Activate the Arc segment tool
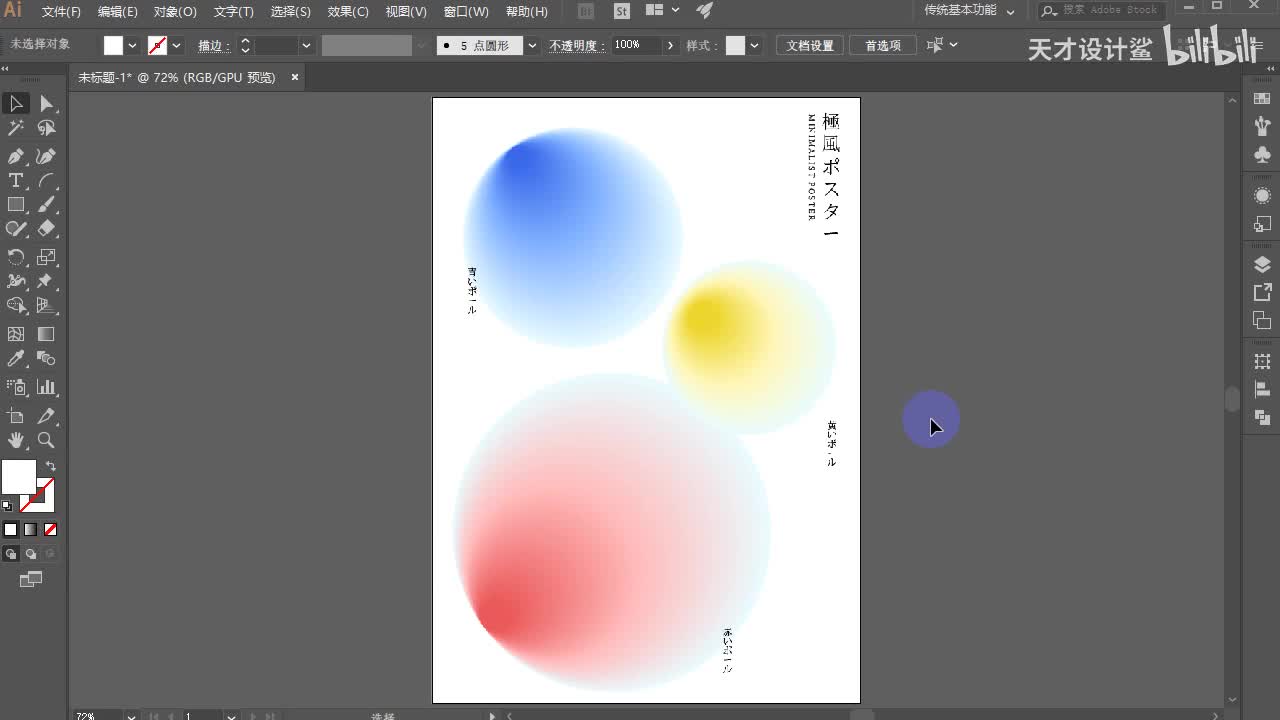This screenshot has width=1280, height=720. tap(46, 181)
